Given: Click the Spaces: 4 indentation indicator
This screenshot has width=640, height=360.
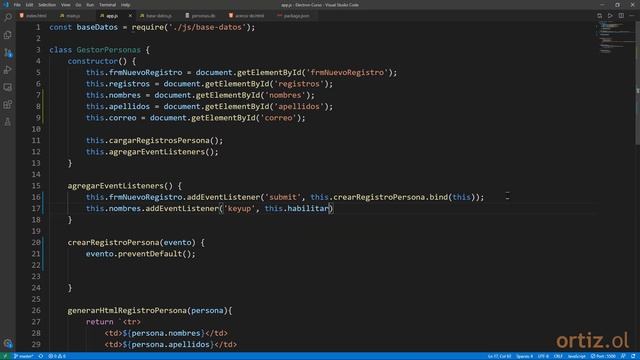Looking at the screenshot, I should tap(524, 356).
